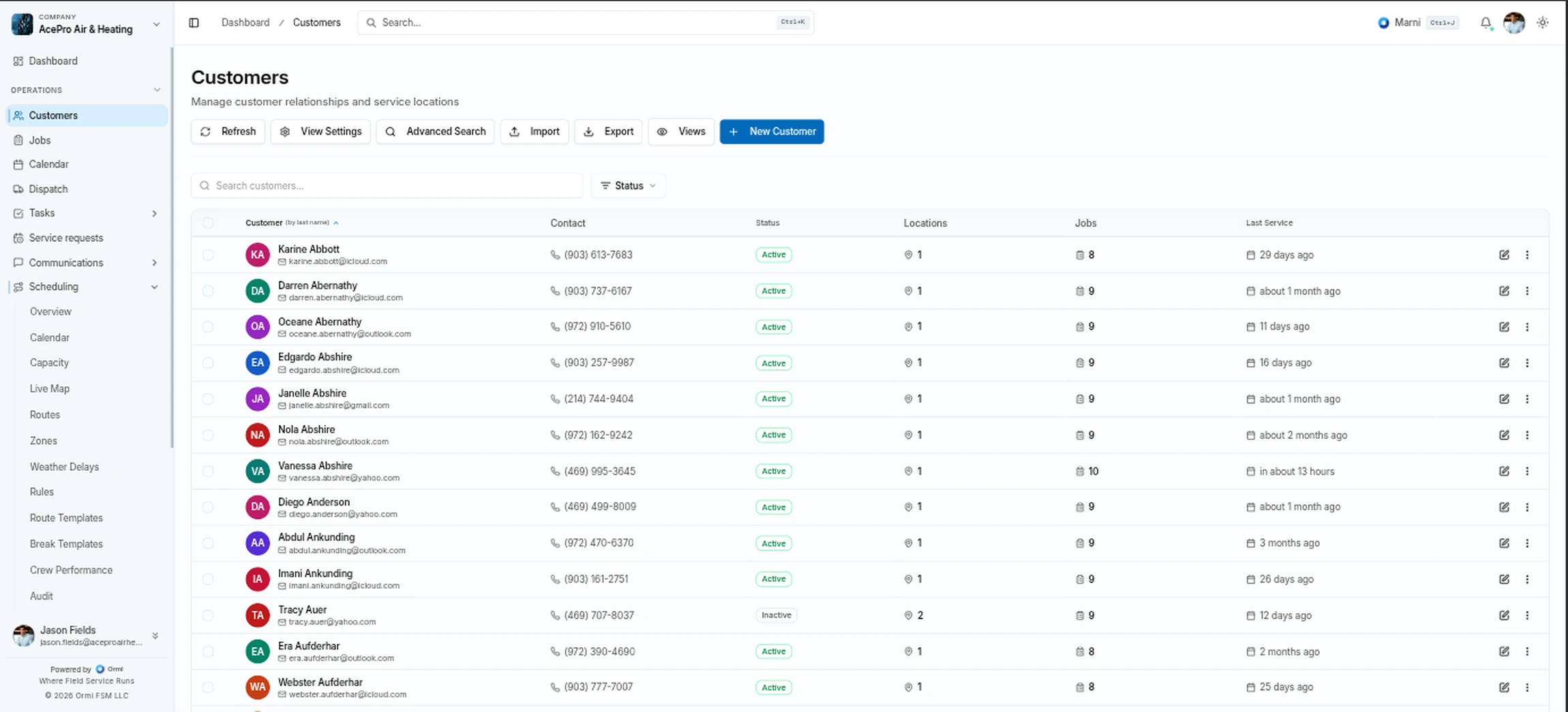Select Edgardo Abshire's row checkbox
The width and height of the screenshot is (1568, 712).
click(x=208, y=363)
